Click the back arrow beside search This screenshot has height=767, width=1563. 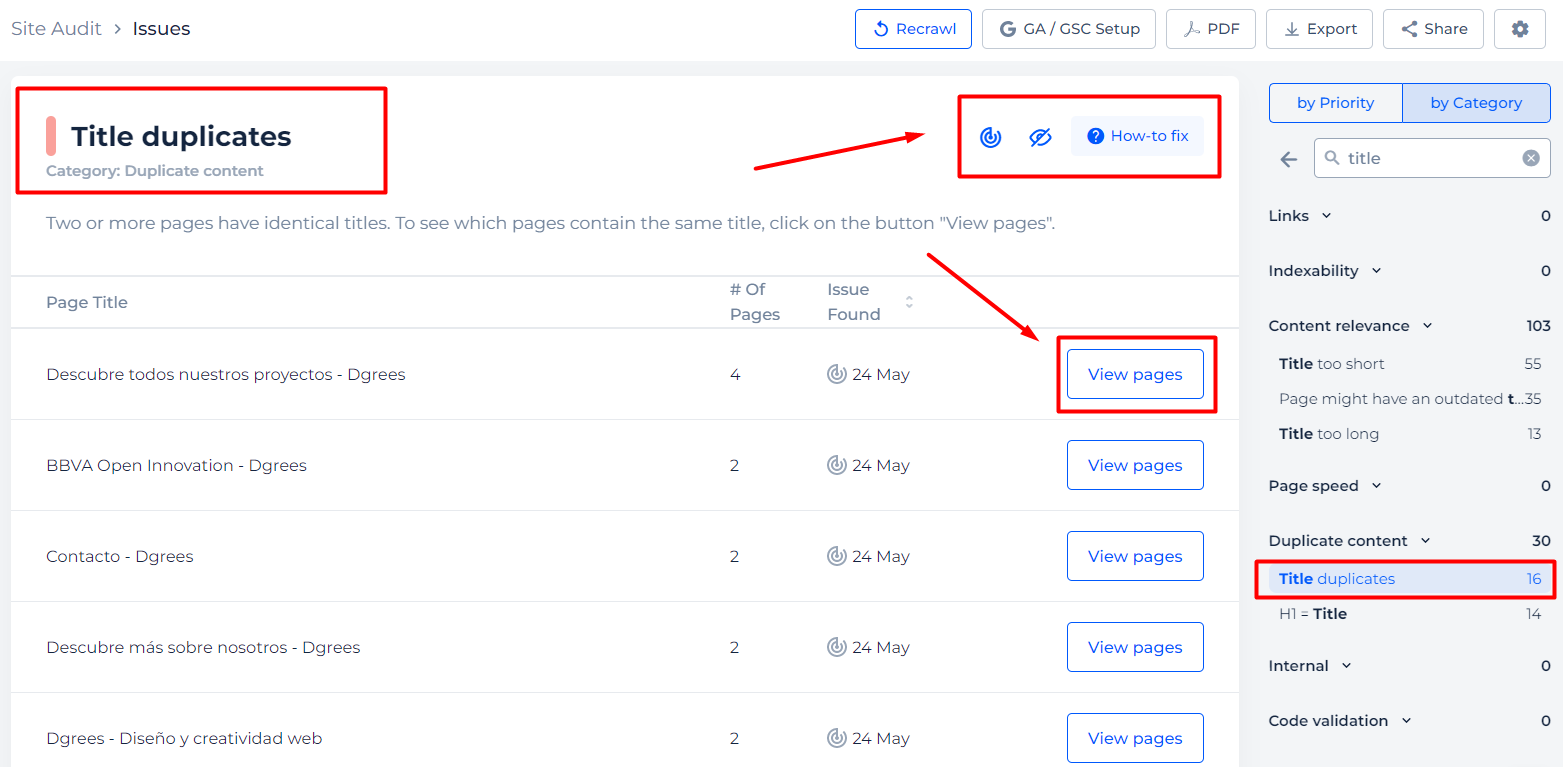point(1288,159)
